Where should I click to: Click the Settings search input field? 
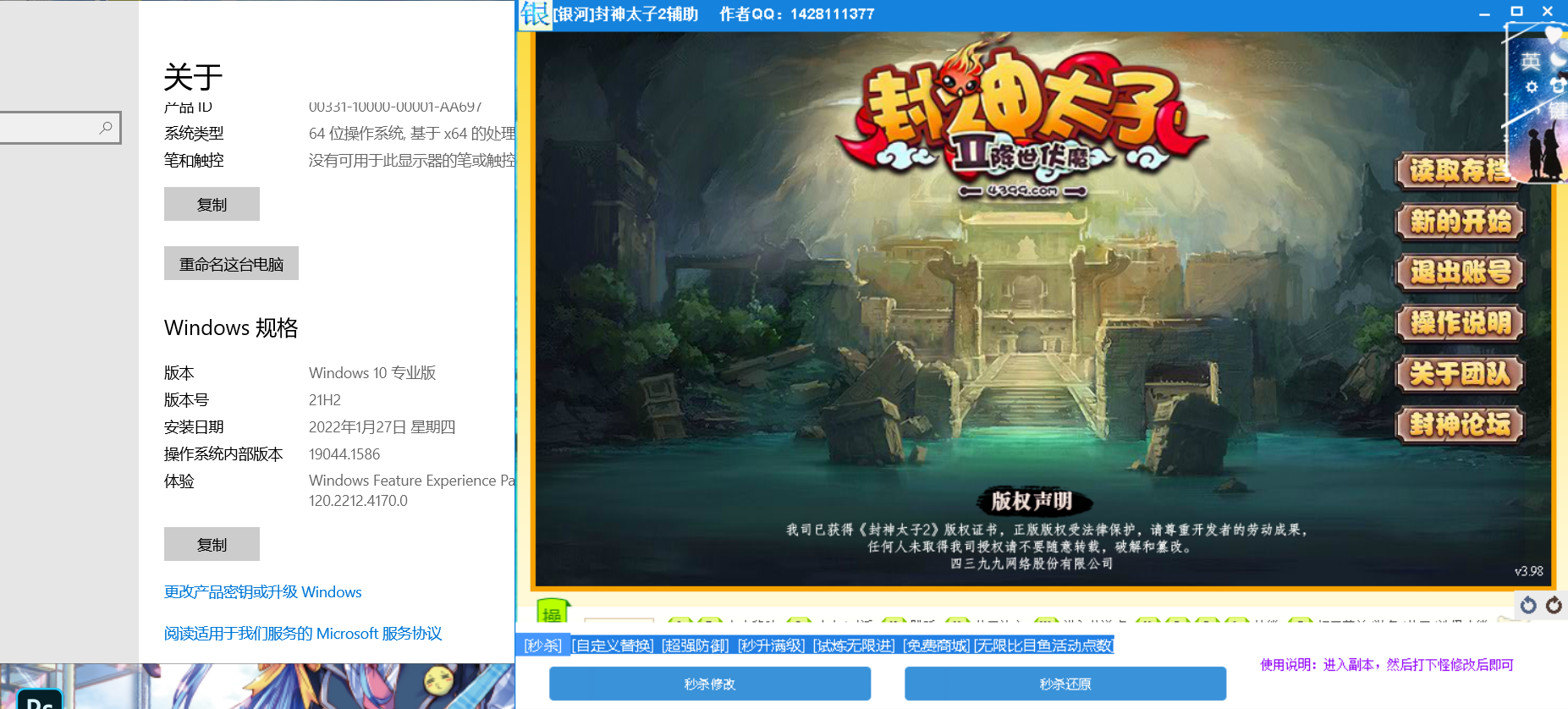tap(59, 128)
